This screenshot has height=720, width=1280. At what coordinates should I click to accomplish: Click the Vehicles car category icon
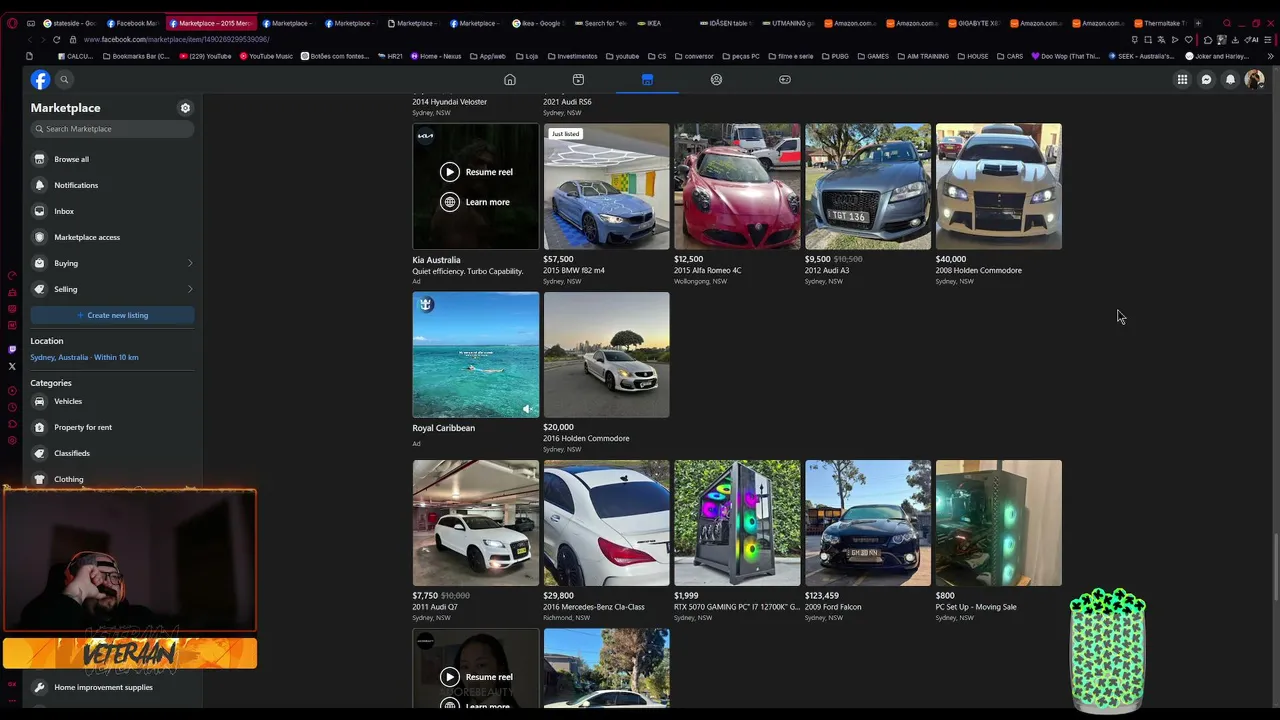pyautogui.click(x=40, y=401)
